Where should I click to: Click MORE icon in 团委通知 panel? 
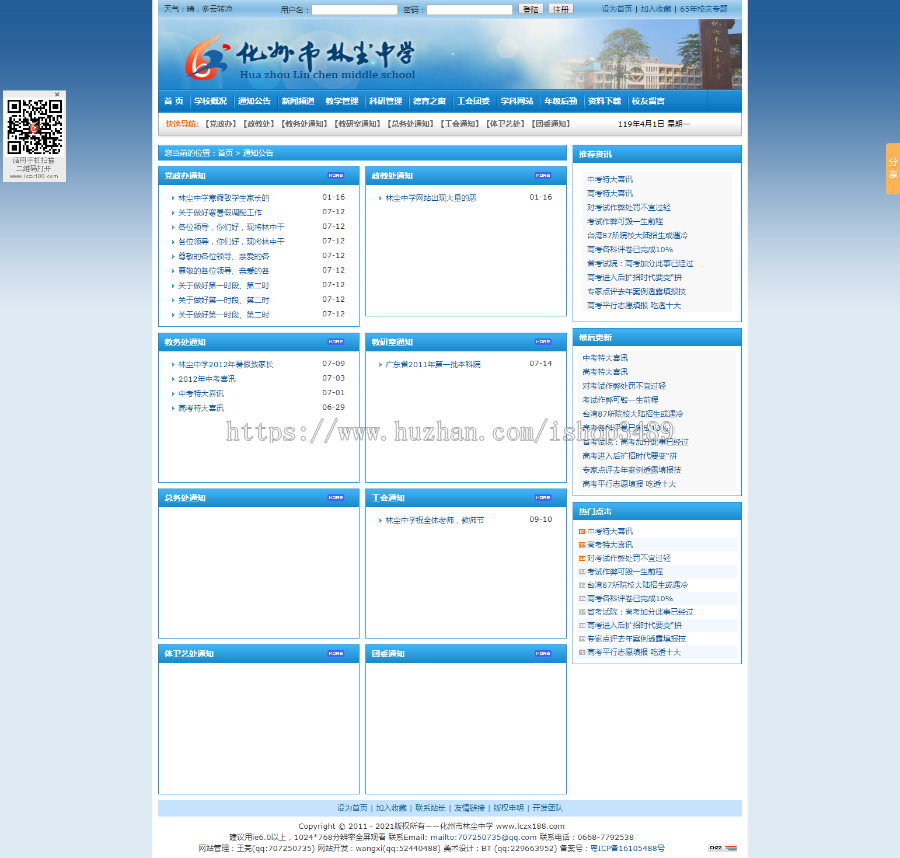(x=543, y=653)
